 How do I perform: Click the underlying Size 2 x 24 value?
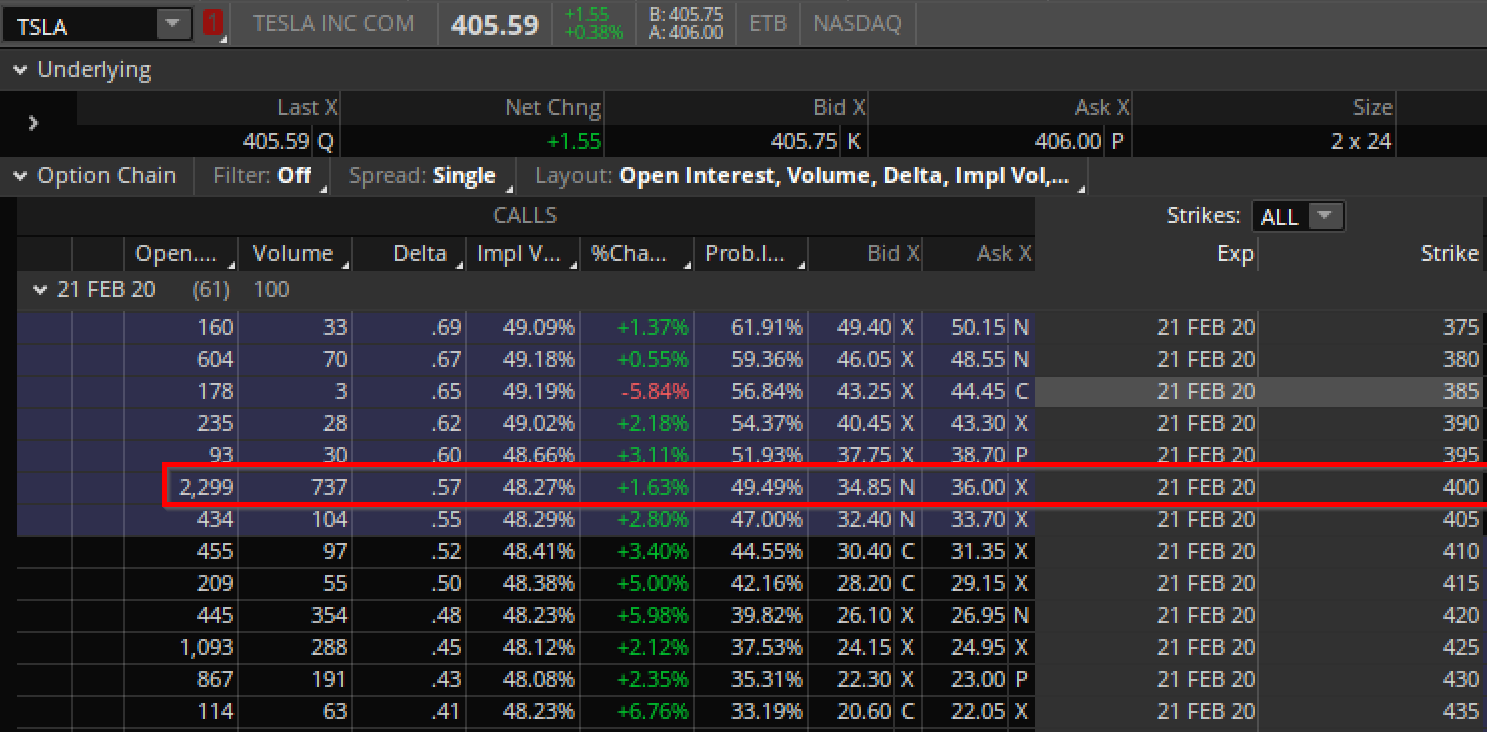[1361, 142]
